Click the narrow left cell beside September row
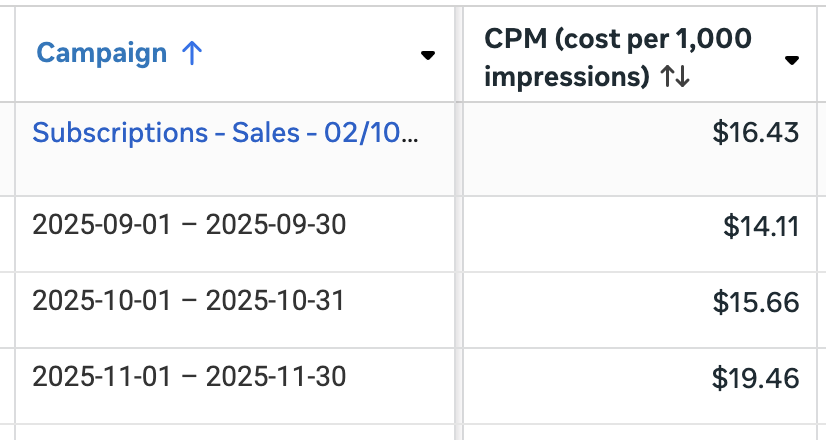The width and height of the screenshot is (826, 440). pyautogui.click(x=7, y=234)
